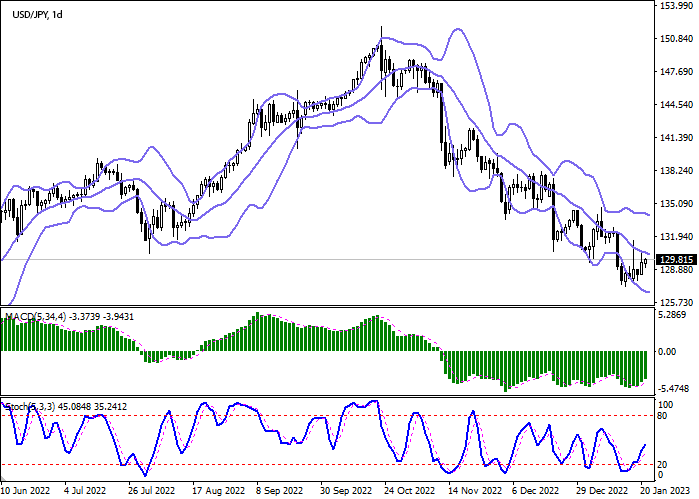Select the 153.990 price axis label
The width and height of the screenshot is (699, 499).
coord(677,6)
